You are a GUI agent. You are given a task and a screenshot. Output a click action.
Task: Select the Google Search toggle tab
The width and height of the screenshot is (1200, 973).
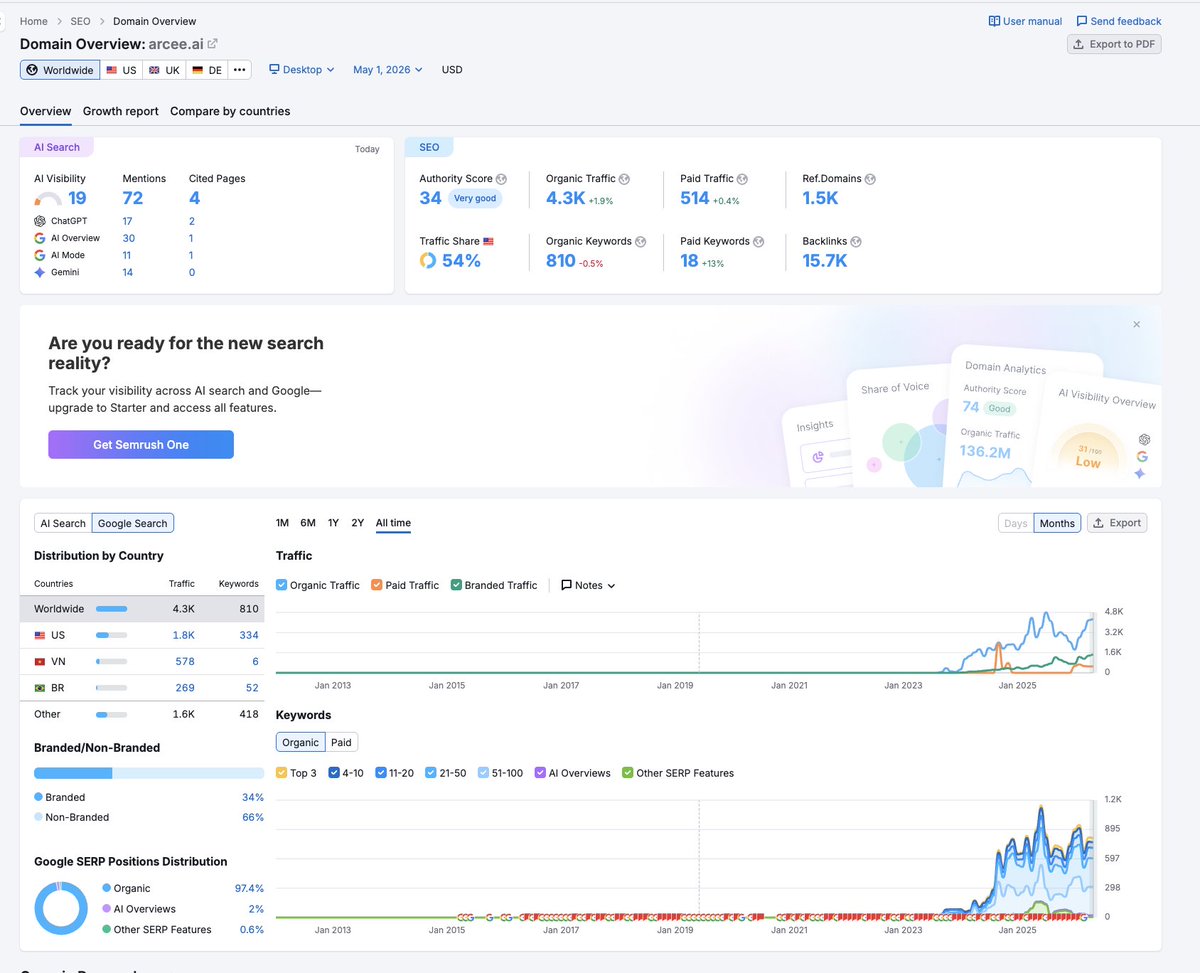133,523
